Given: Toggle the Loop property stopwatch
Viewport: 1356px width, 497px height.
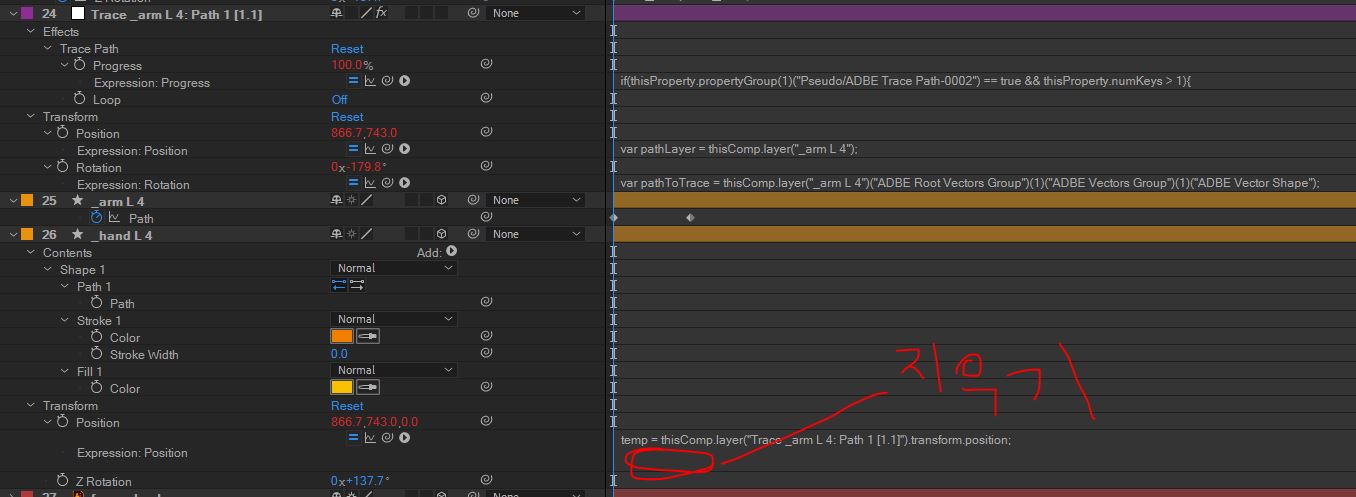Looking at the screenshot, I should [80, 99].
